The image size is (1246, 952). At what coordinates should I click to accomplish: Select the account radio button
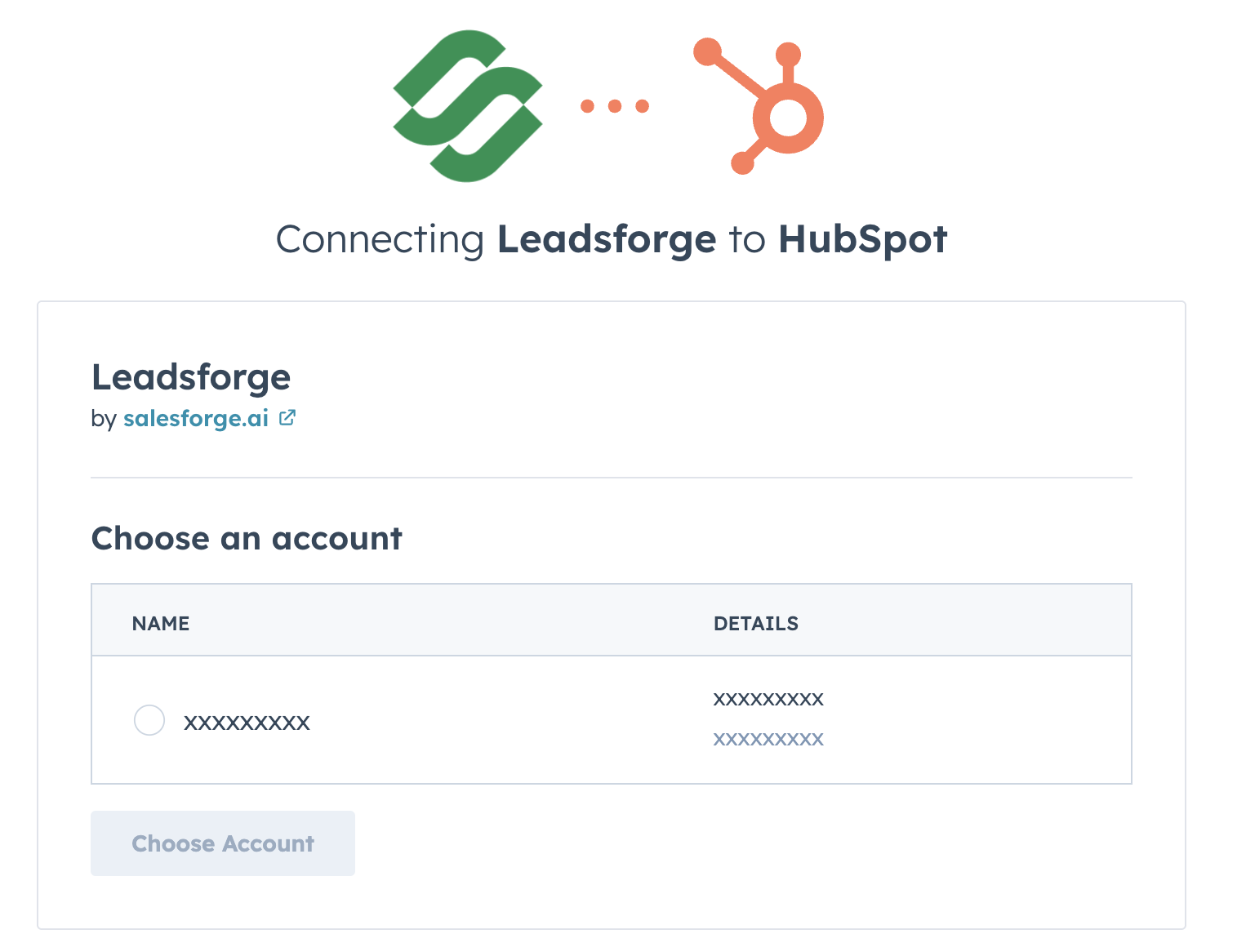[x=149, y=720]
